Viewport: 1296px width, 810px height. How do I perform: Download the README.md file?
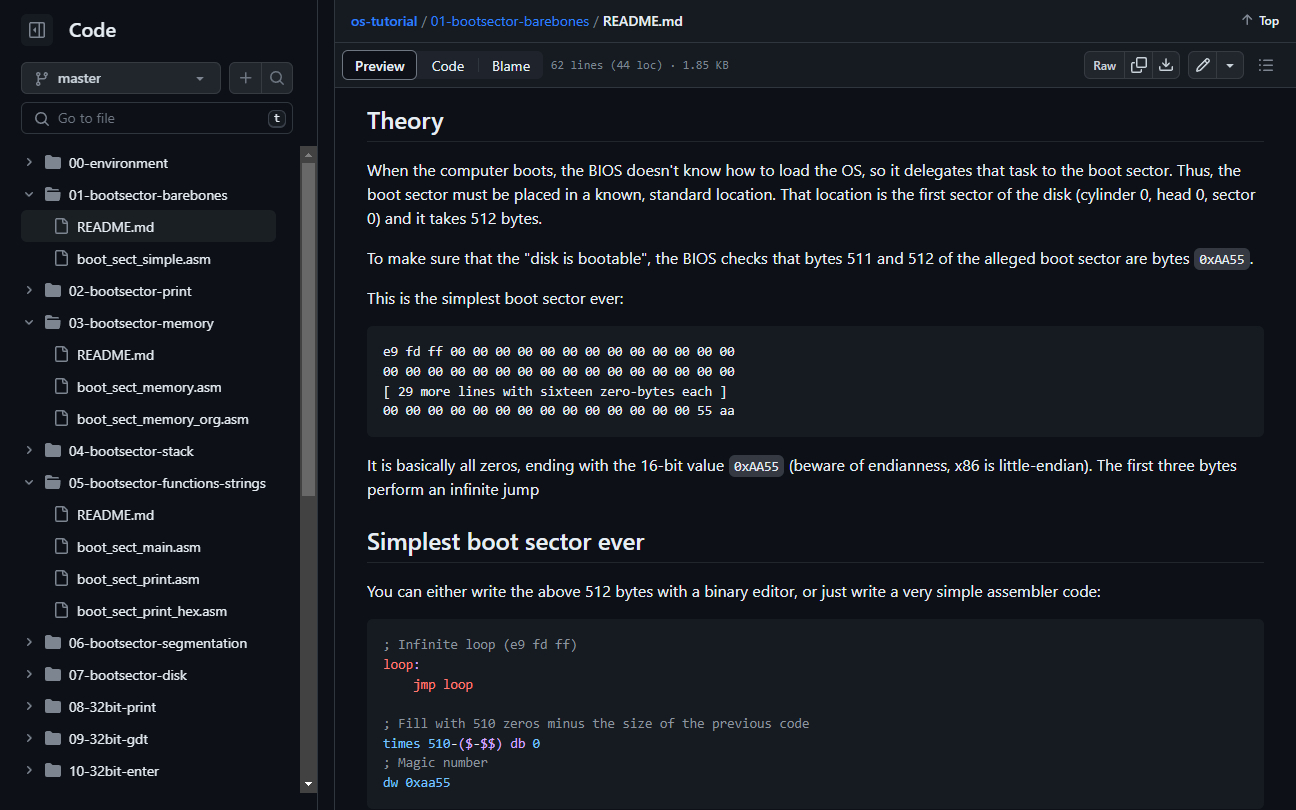point(1166,64)
